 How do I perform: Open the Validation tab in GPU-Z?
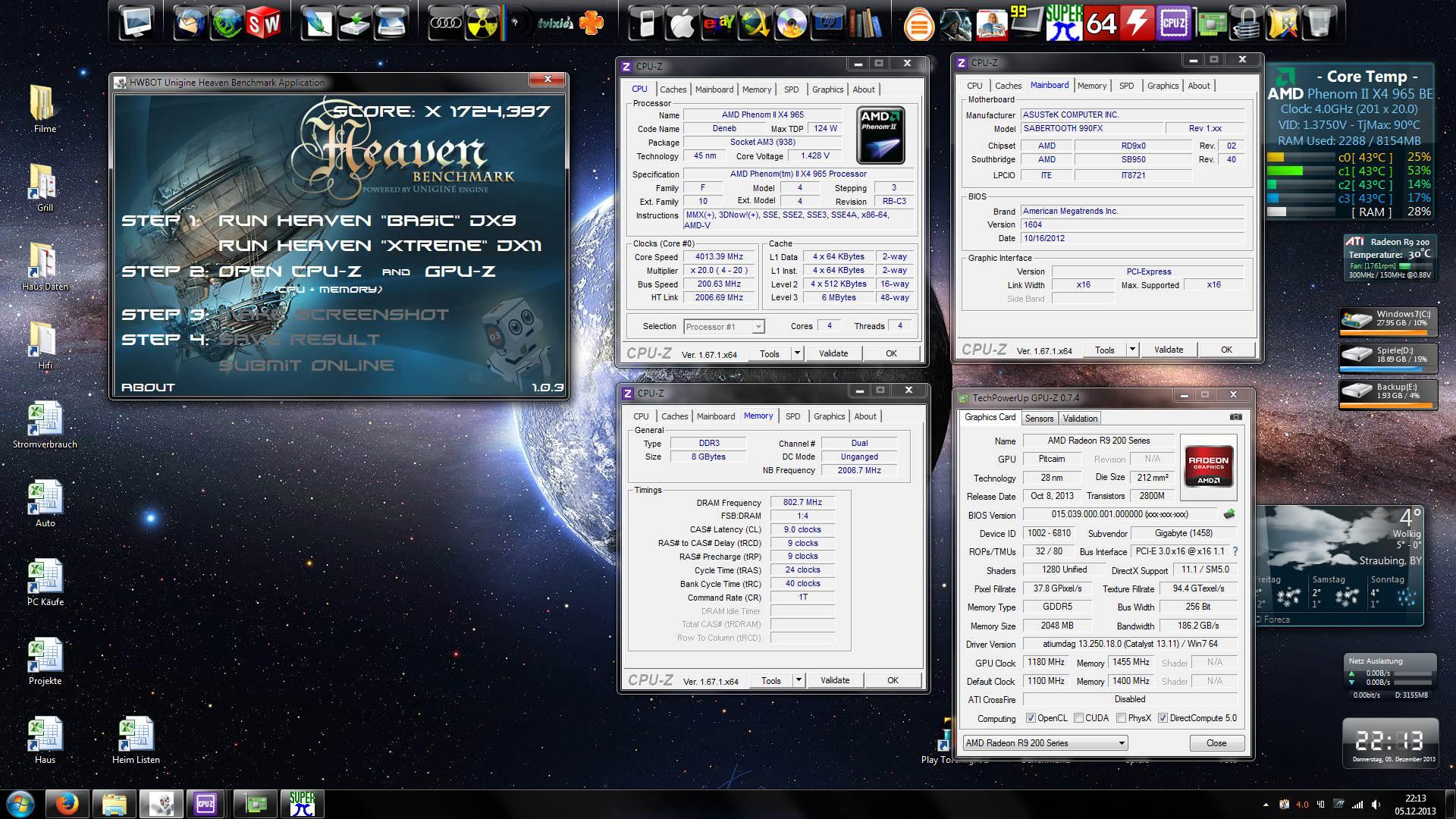click(x=1080, y=419)
